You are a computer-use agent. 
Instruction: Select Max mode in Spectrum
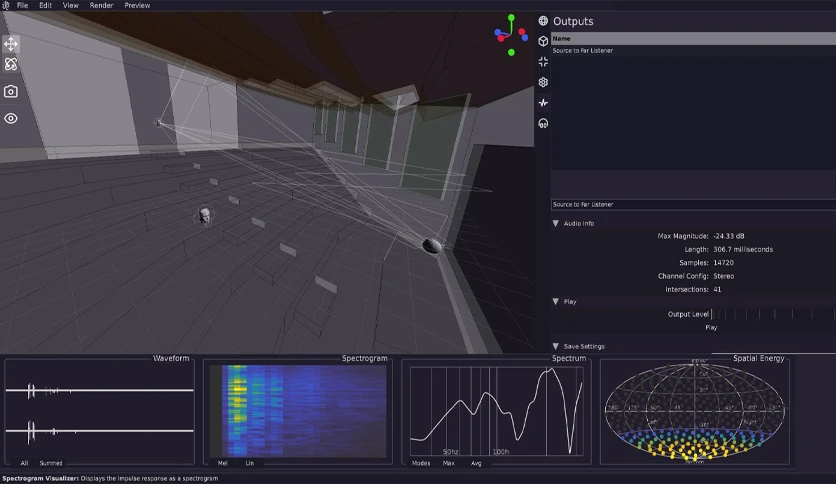tap(448, 463)
